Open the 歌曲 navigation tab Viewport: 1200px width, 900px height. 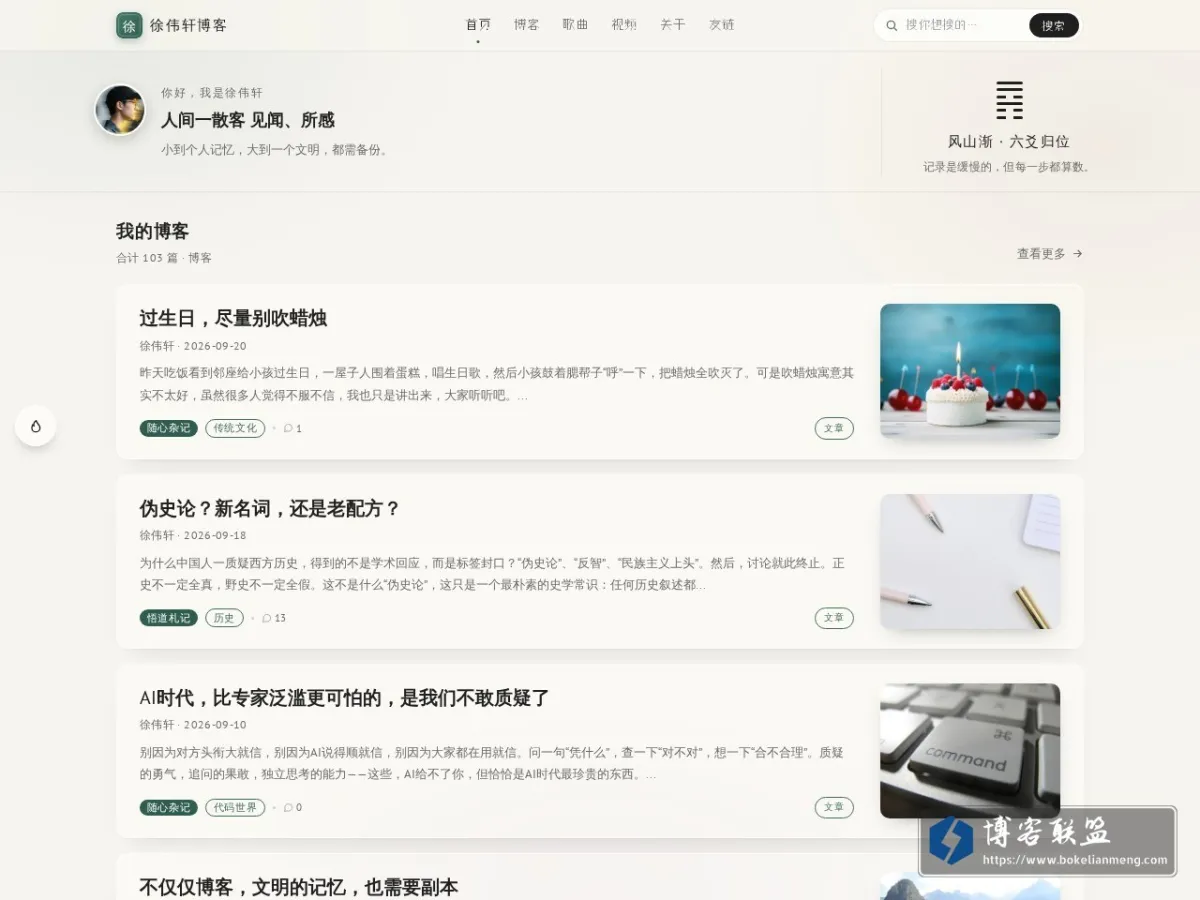coord(575,25)
